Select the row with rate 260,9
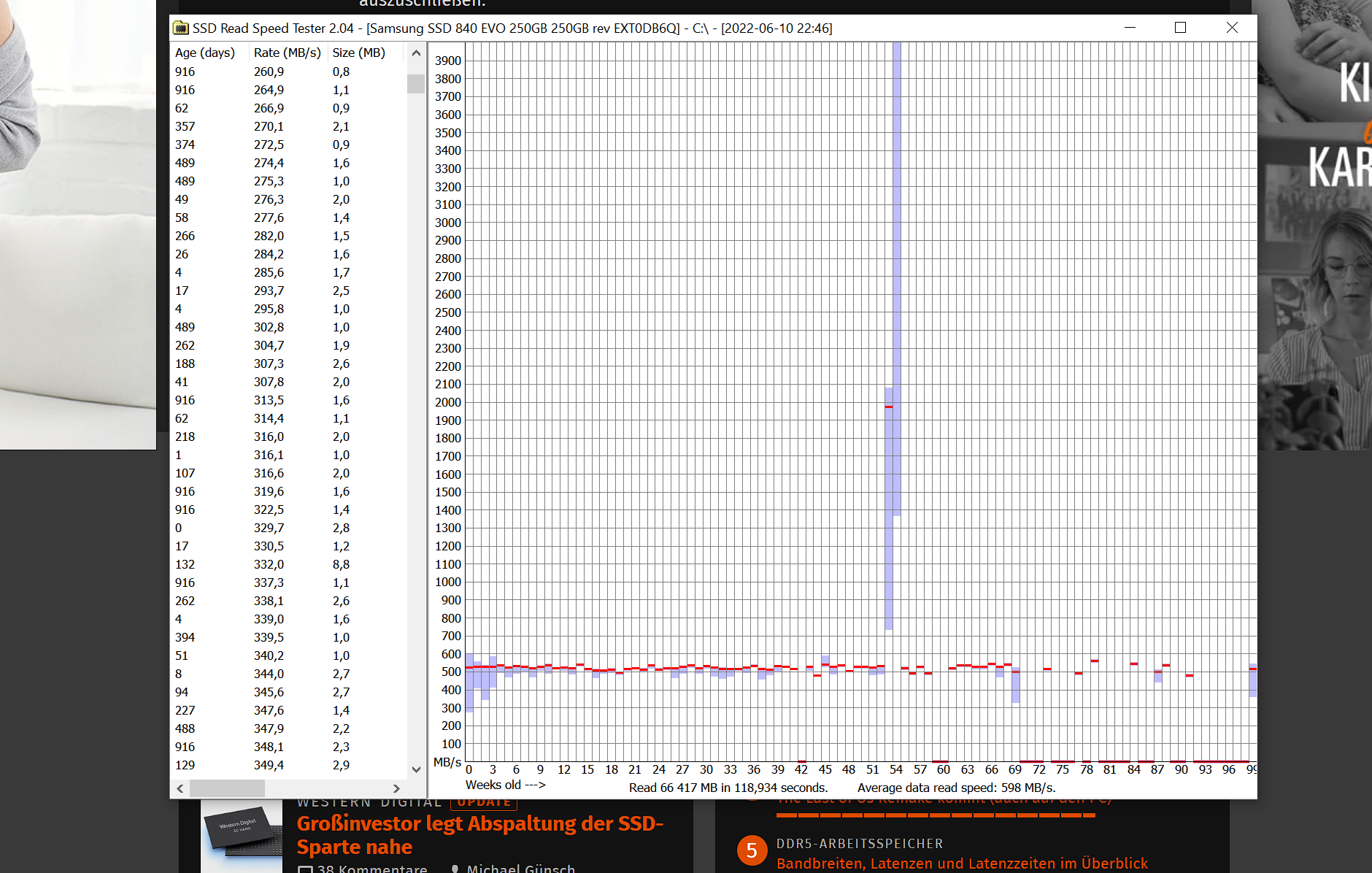This screenshot has width=1372, height=873. [289, 72]
